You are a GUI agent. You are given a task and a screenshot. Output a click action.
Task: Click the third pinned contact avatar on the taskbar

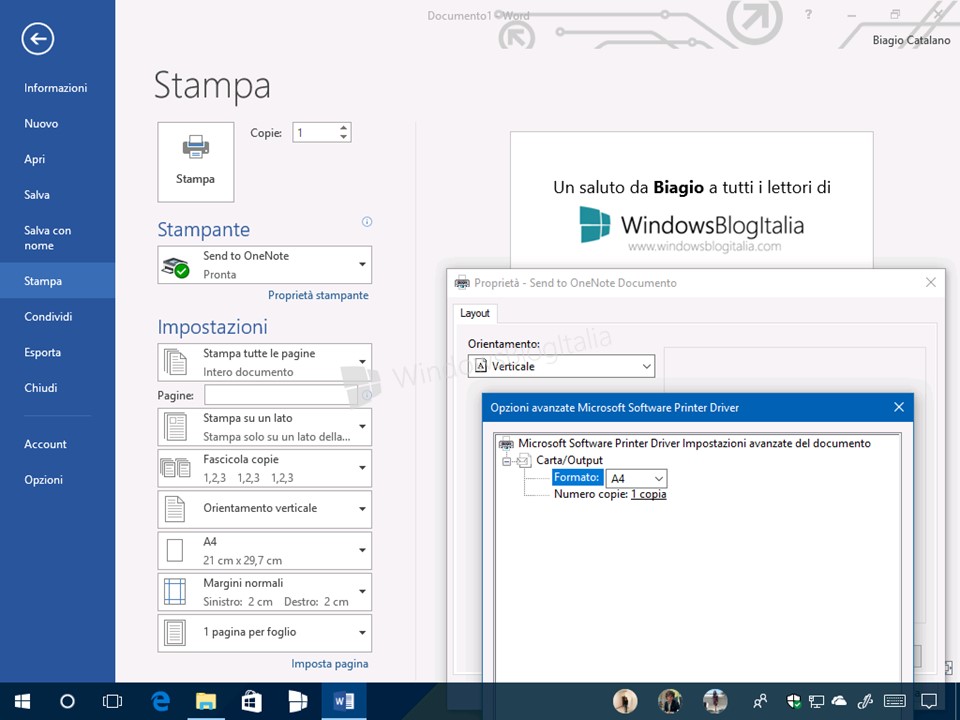714,701
